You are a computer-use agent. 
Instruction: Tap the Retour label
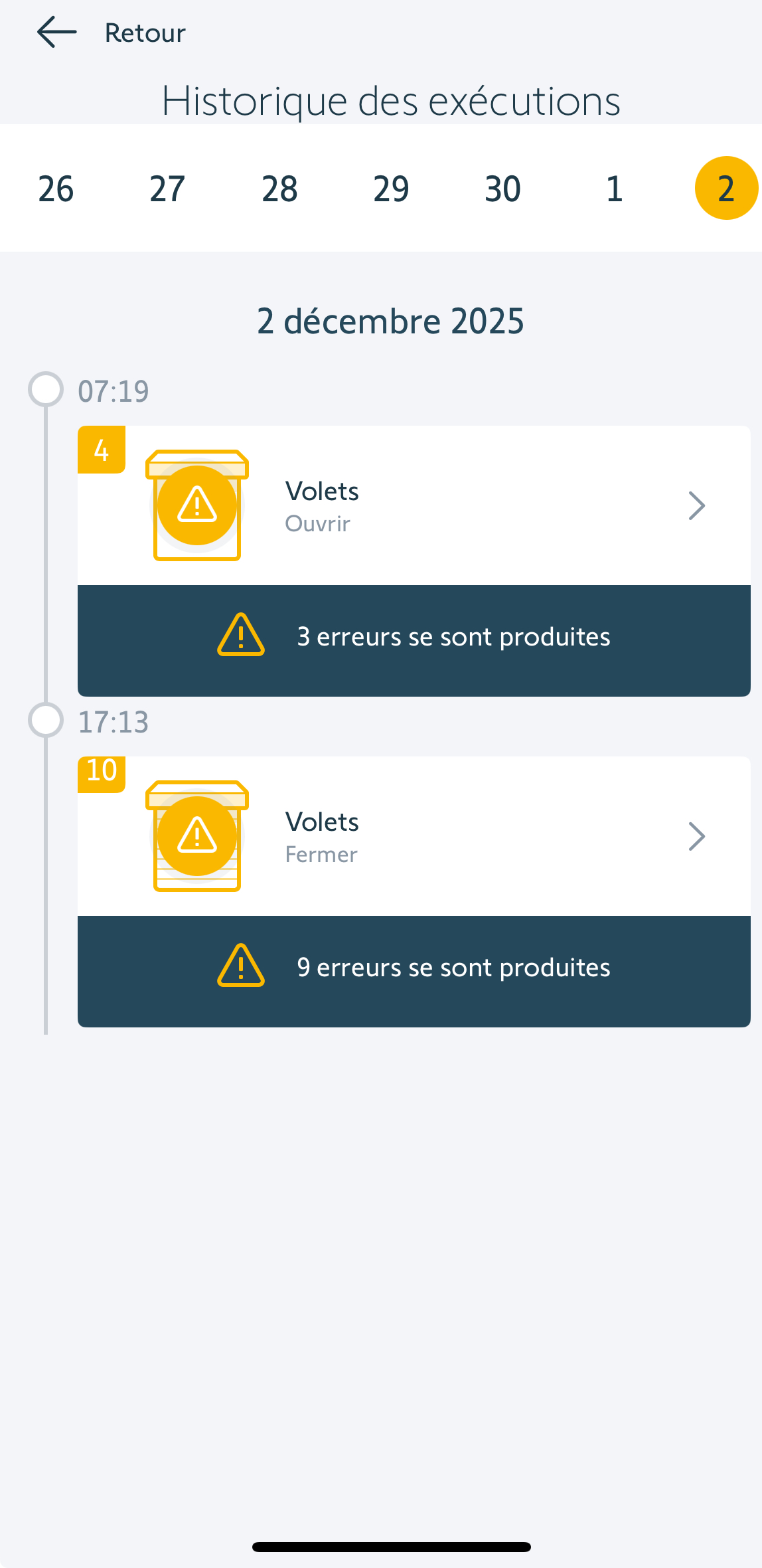click(145, 33)
